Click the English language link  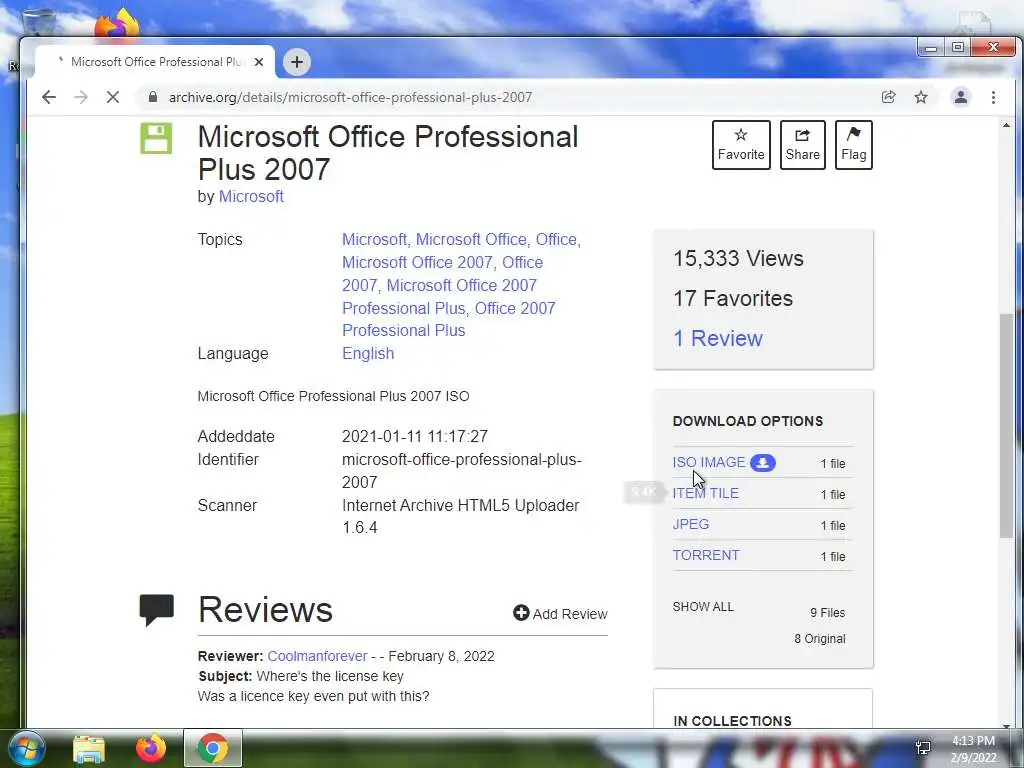point(368,353)
